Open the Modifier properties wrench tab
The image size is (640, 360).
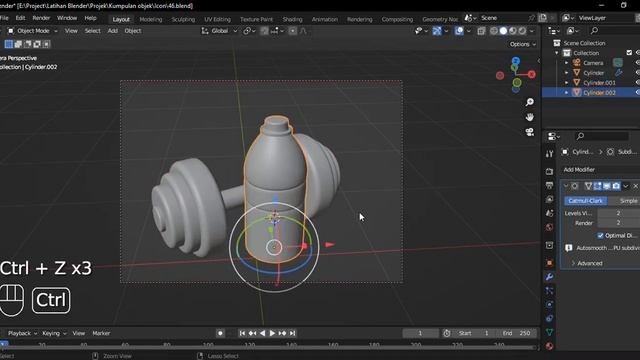pyautogui.click(x=549, y=277)
